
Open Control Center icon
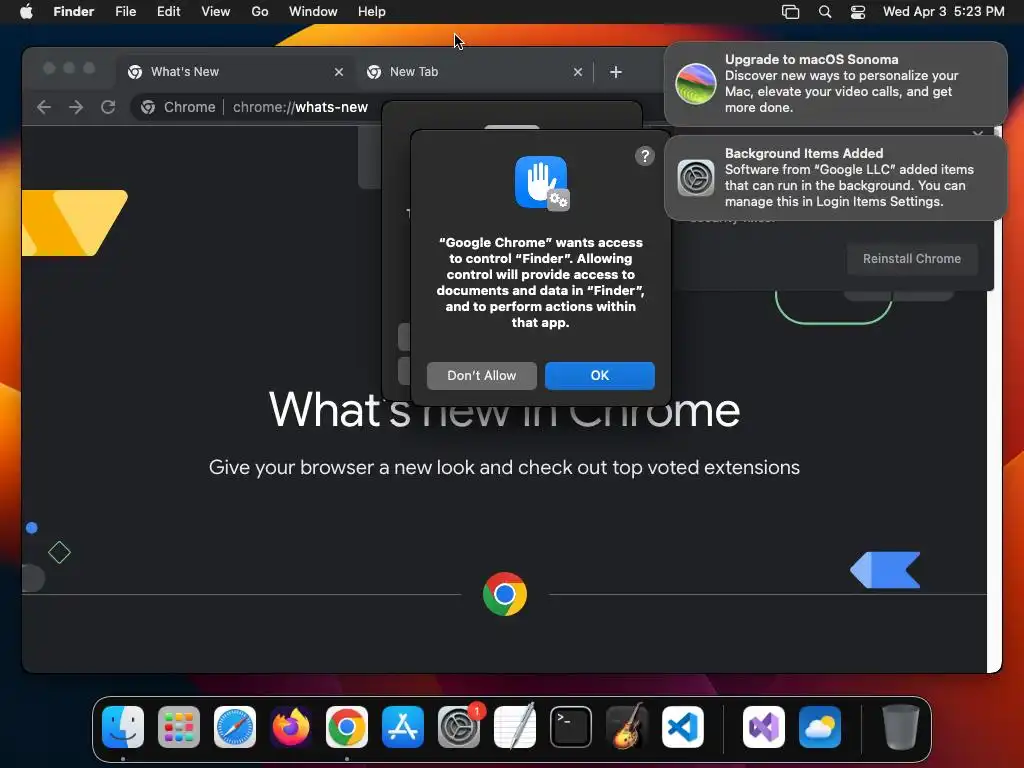(x=857, y=12)
